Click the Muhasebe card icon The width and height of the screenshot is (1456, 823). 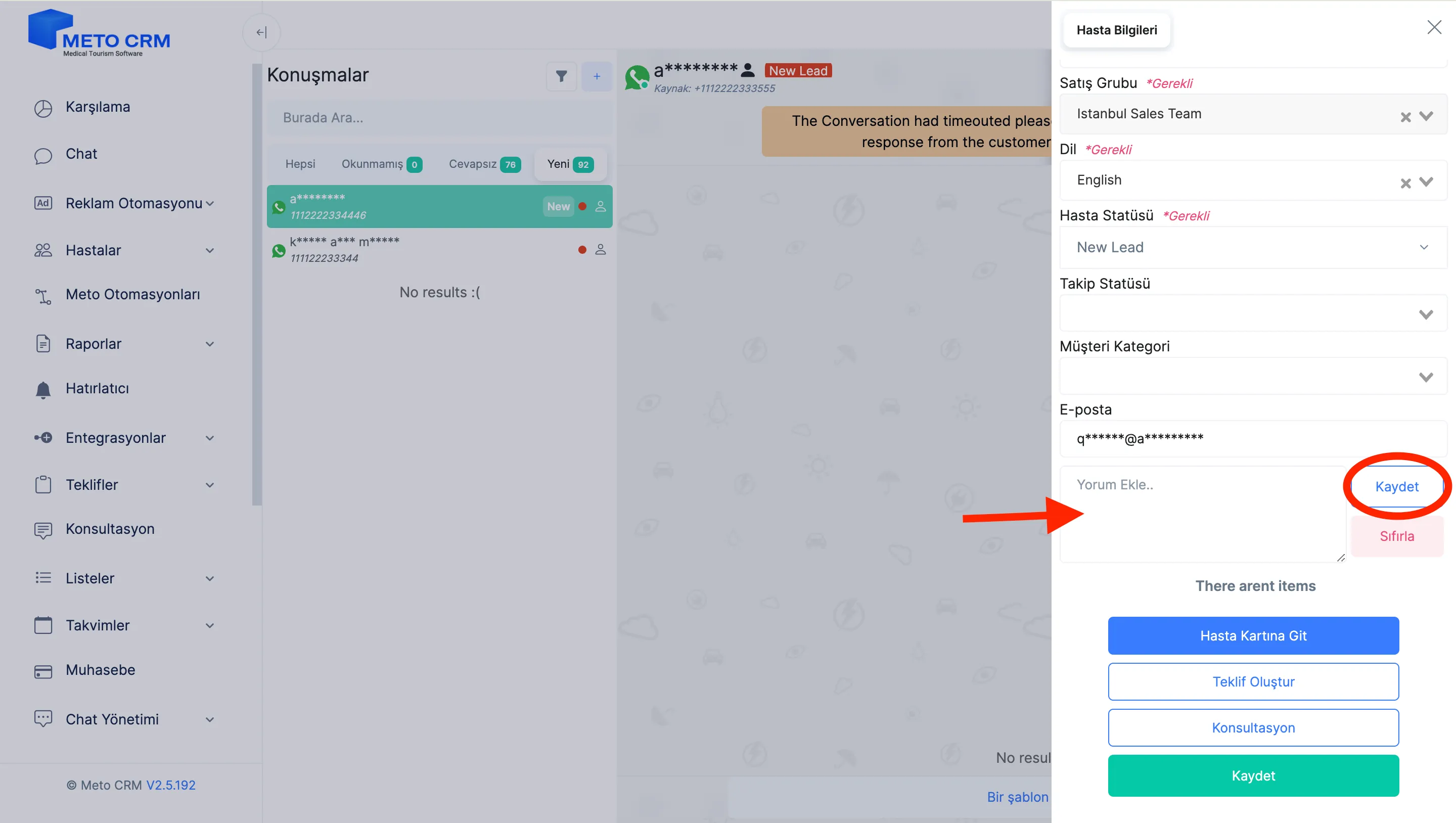click(43, 671)
